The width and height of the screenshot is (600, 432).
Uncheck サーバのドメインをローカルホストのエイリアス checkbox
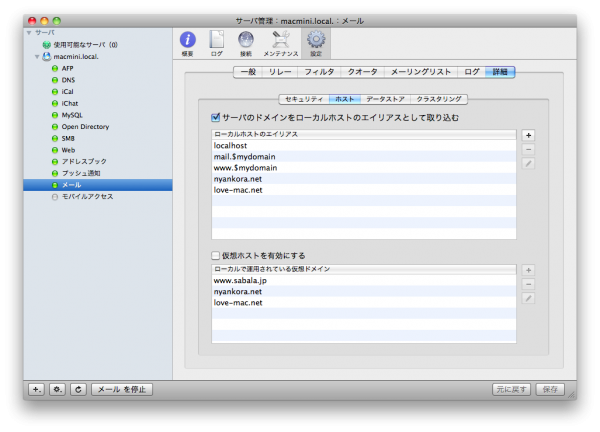pos(215,117)
